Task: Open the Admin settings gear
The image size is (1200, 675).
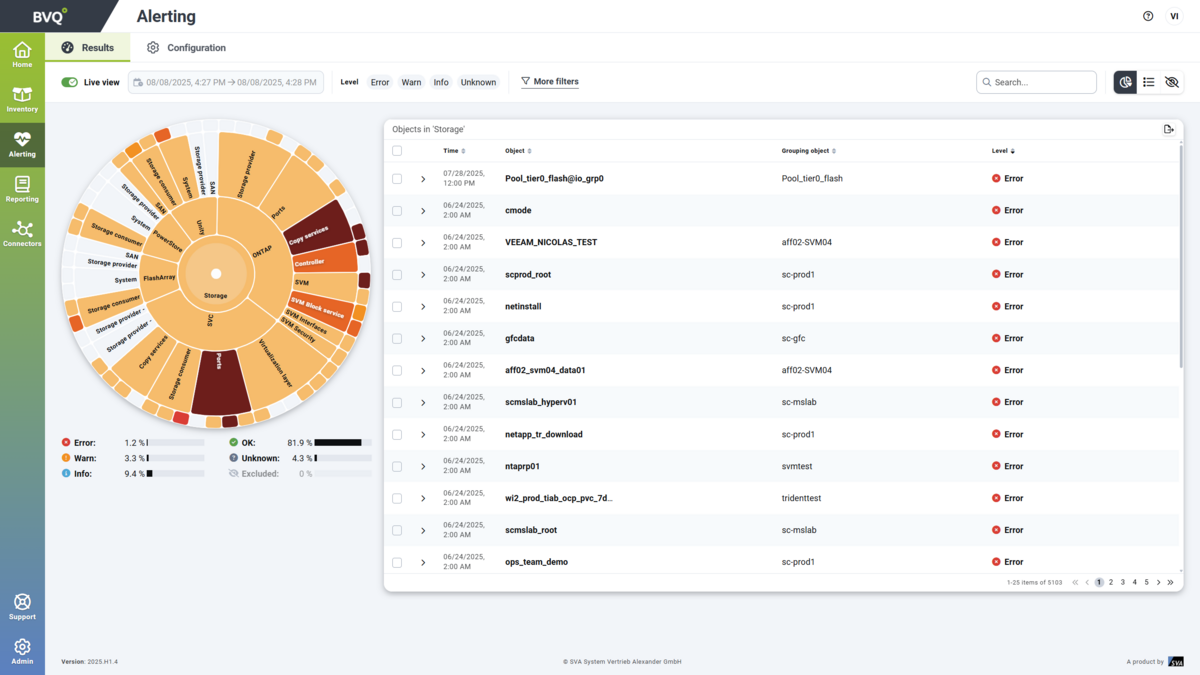Action: coord(22,650)
